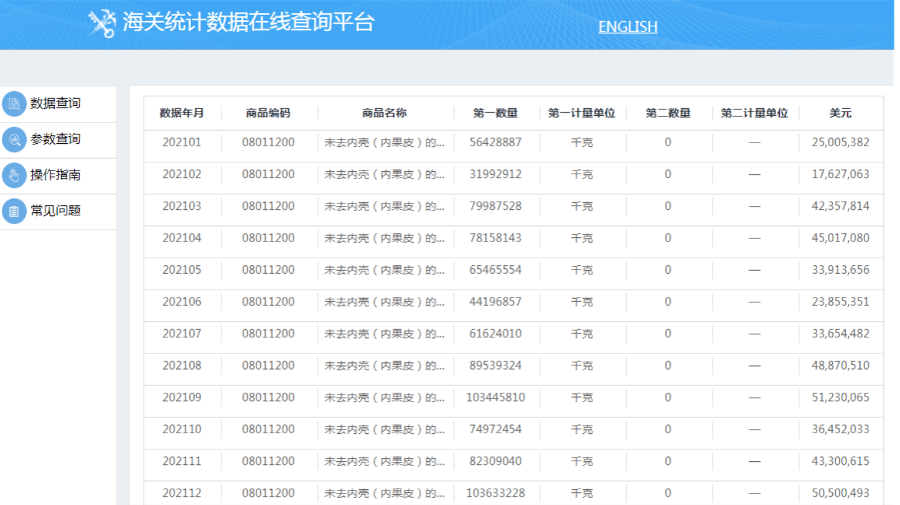The width and height of the screenshot is (900, 505).
Task: Click the 常见问题 clipboard icon
Action: [14, 211]
